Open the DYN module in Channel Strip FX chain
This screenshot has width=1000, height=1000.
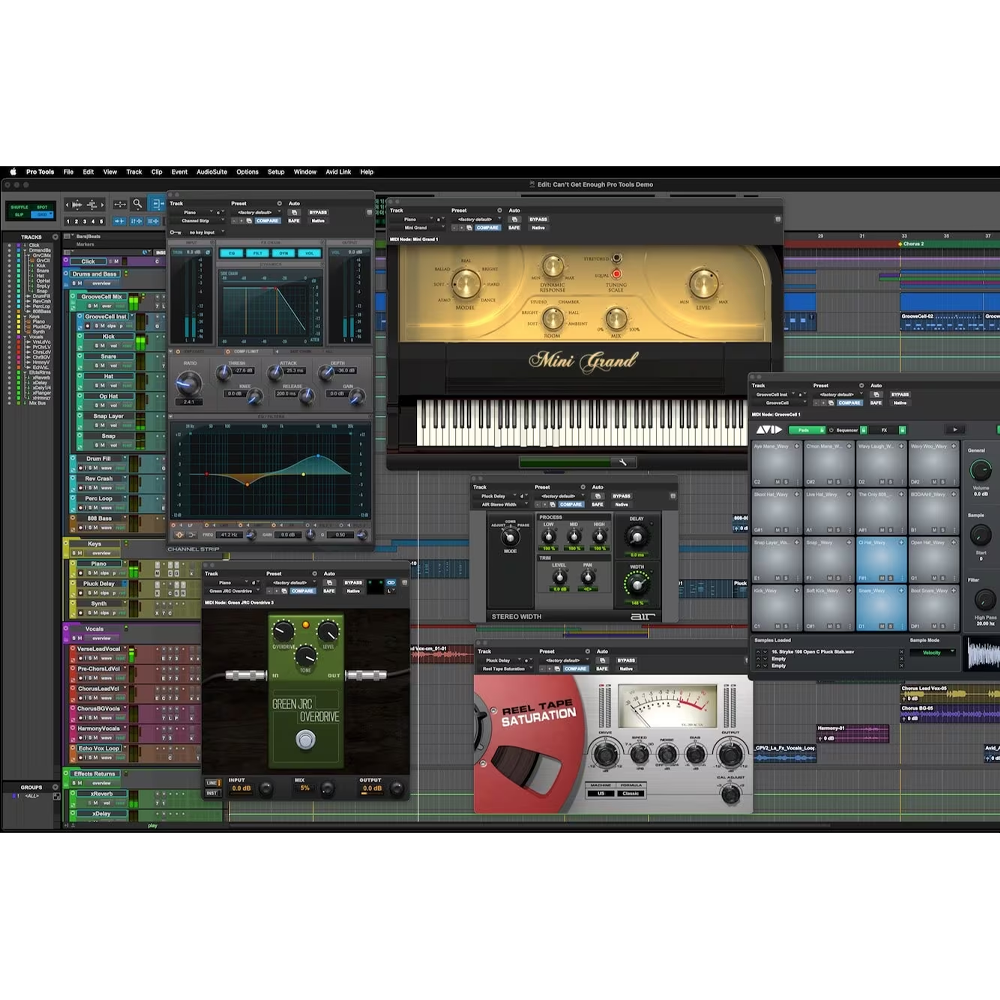click(x=284, y=253)
